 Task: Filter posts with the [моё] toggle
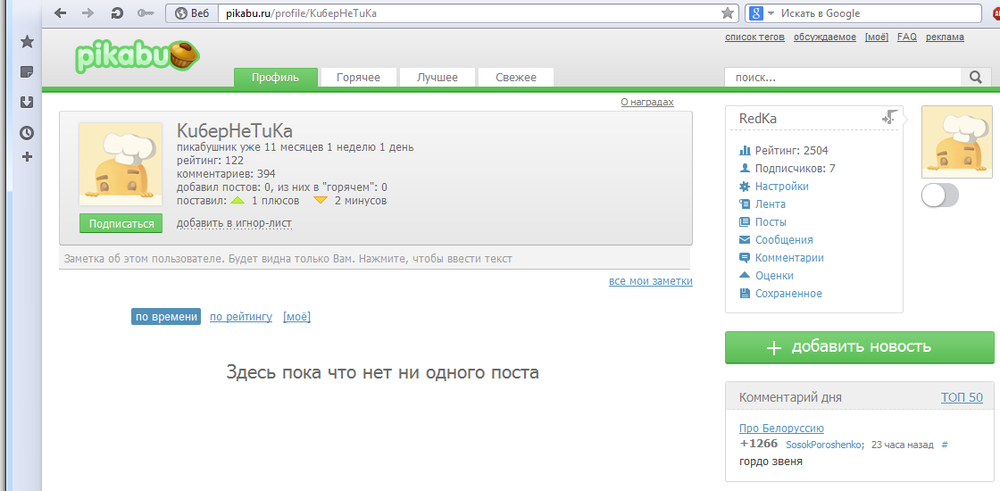pos(297,317)
